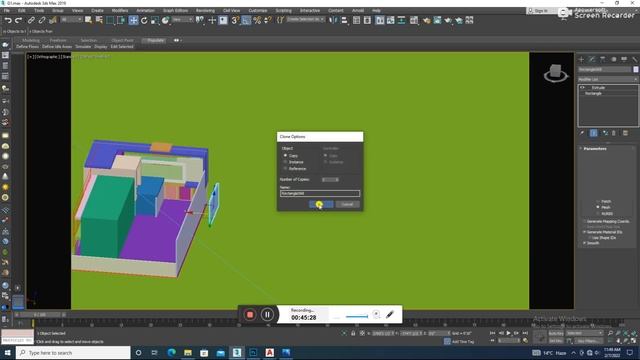Toggle the Percent Snap icon
The image size is (640, 360).
(x=257, y=20)
